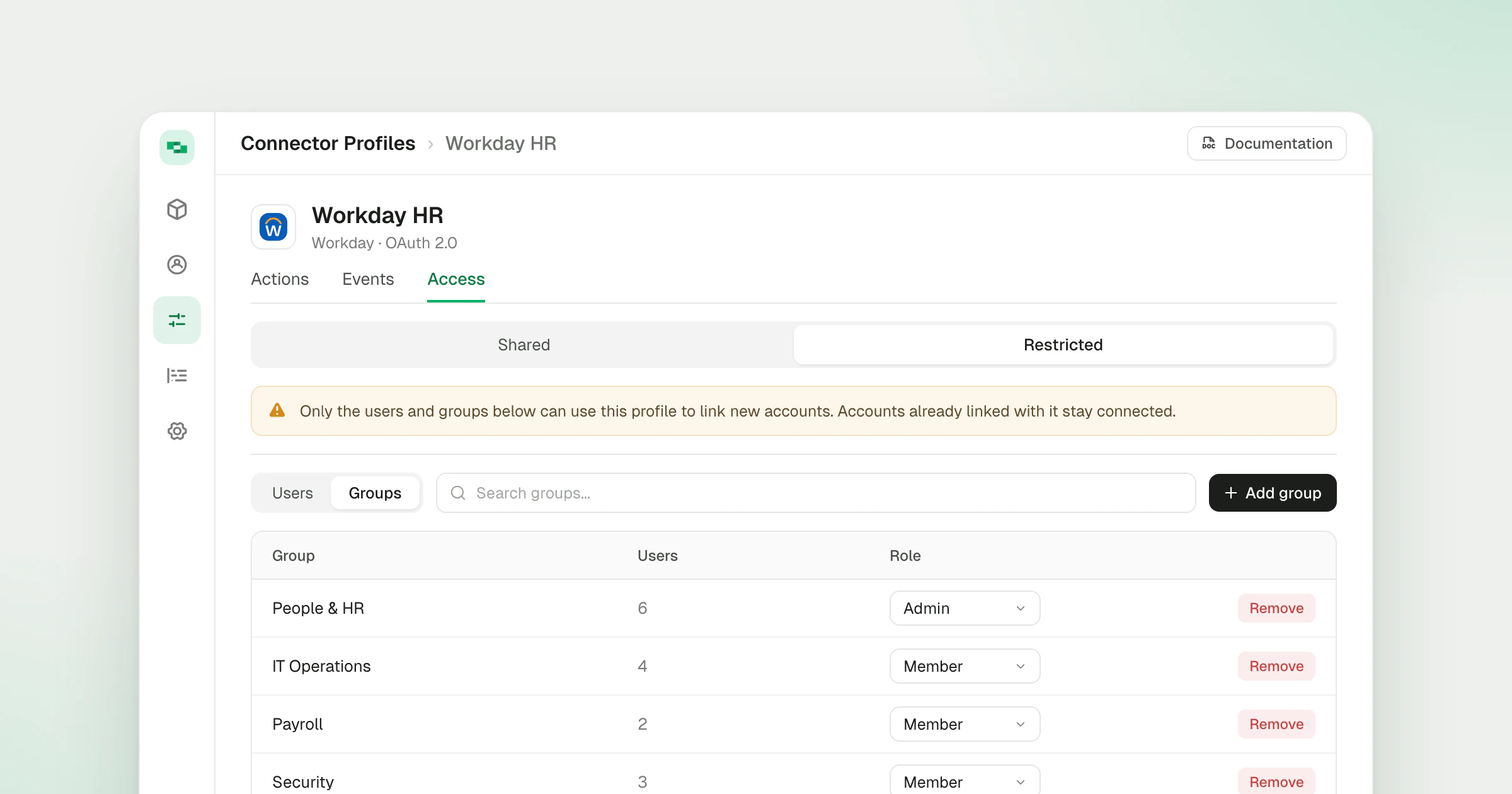Click the green app logo in sidebar

[x=177, y=147]
